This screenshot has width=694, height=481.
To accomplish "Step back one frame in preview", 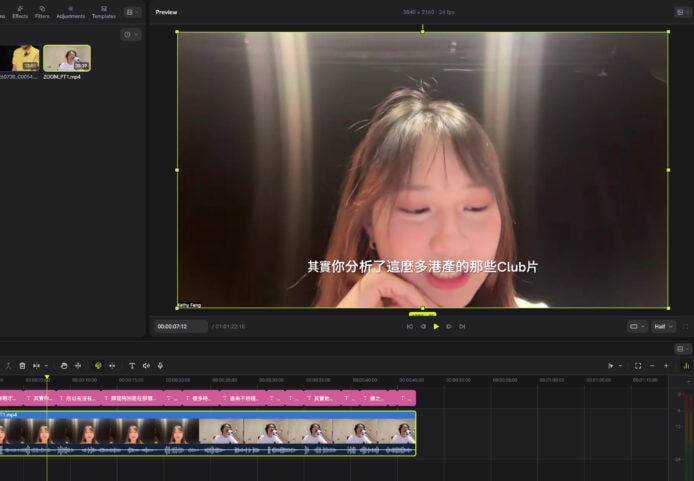I will click(x=423, y=327).
